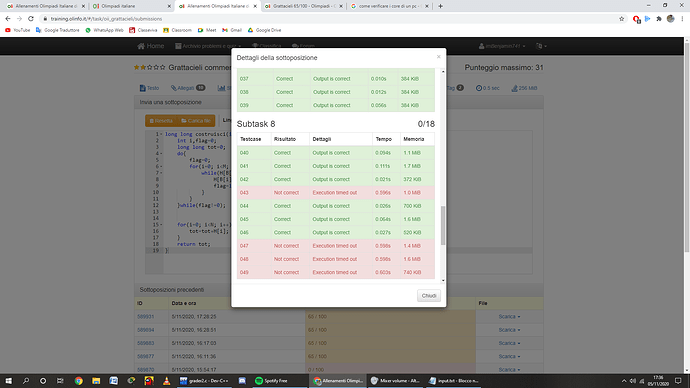
Task: Switch to first Allenamenti Olimpiadi tab
Action: coord(45,6)
